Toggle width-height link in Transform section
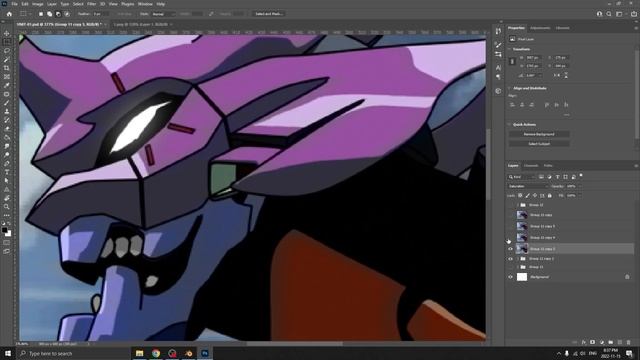Screen dimensions: 640x360 (512, 62)
